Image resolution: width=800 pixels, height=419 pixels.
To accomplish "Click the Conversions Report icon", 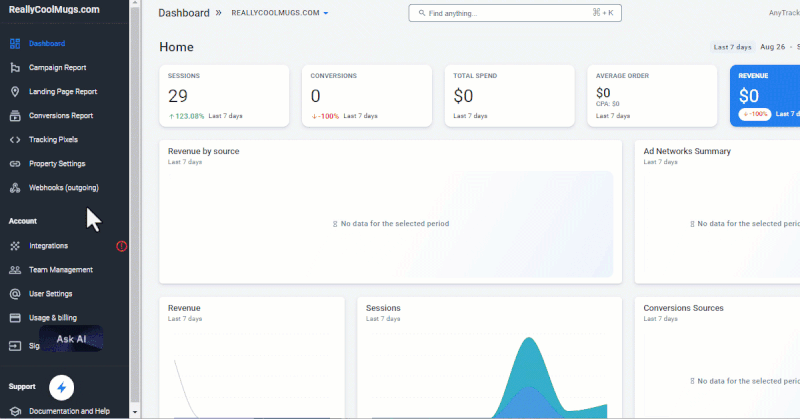I will [x=15, y=116].
